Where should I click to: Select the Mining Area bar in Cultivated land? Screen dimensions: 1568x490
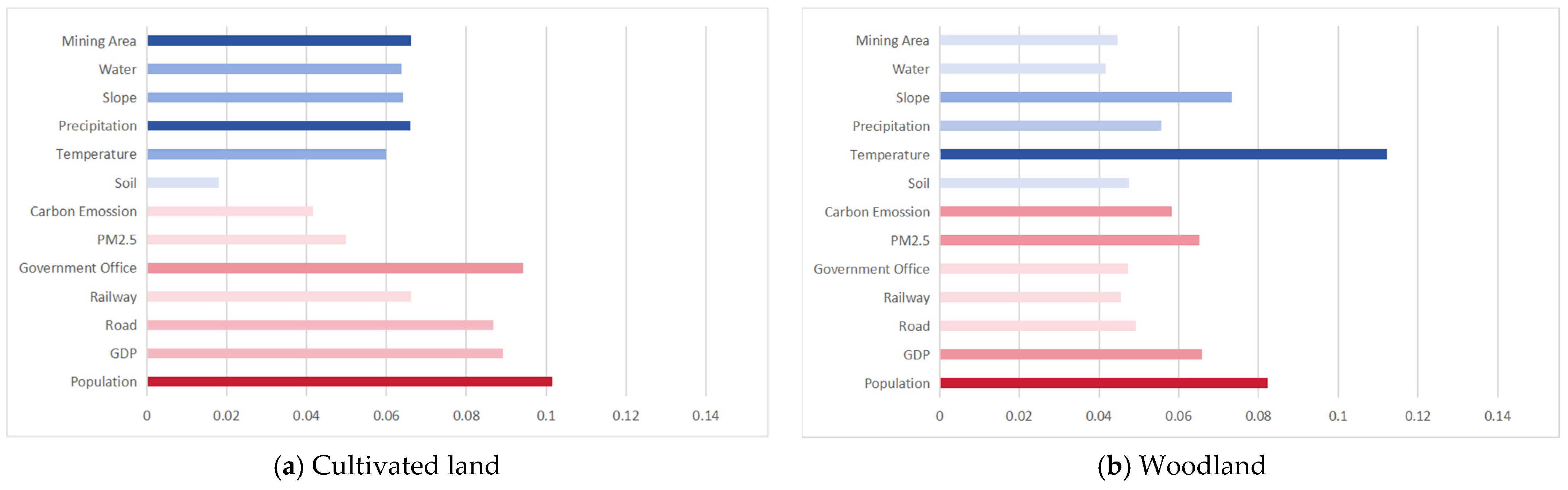tap(279, 41)
